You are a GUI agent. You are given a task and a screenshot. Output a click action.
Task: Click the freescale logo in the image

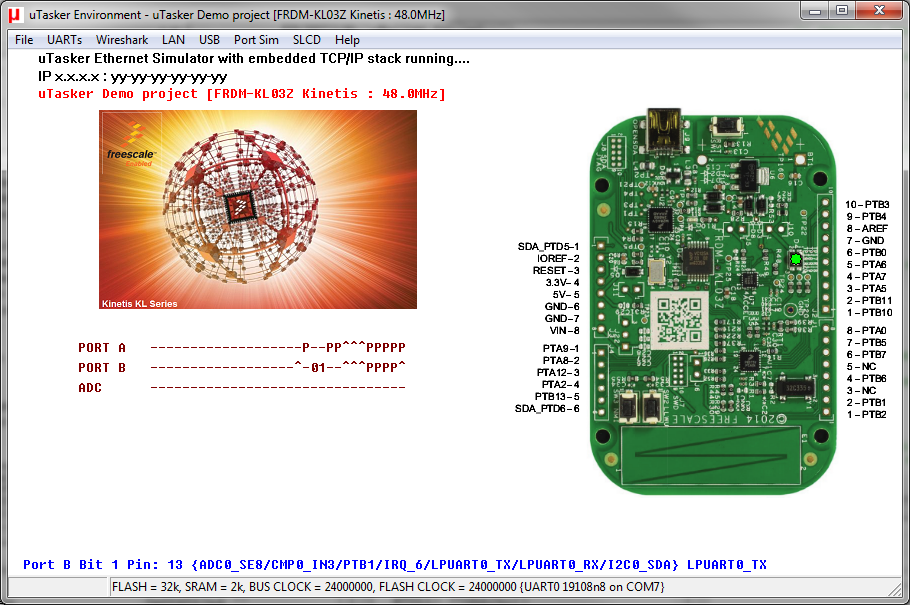click(131, 145)
